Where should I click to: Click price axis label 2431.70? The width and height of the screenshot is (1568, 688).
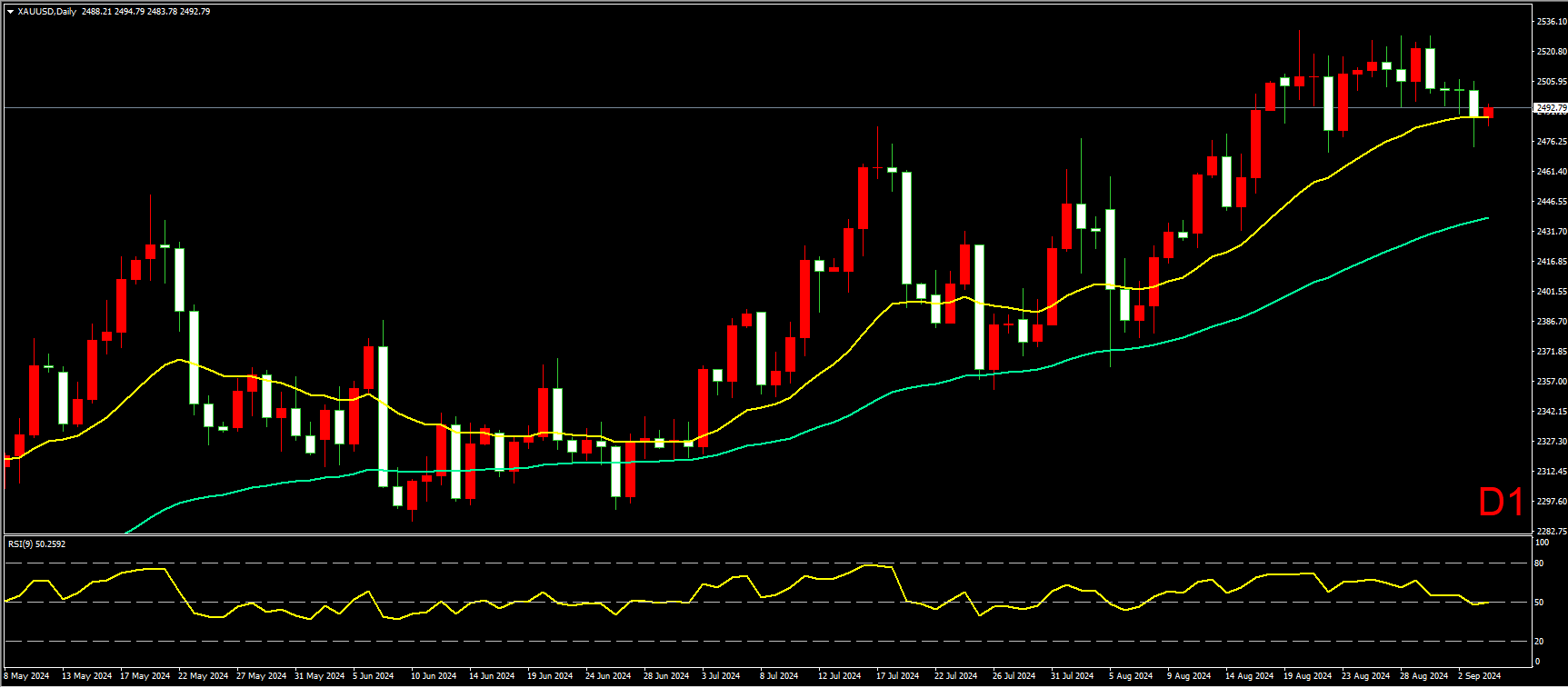1552,232
